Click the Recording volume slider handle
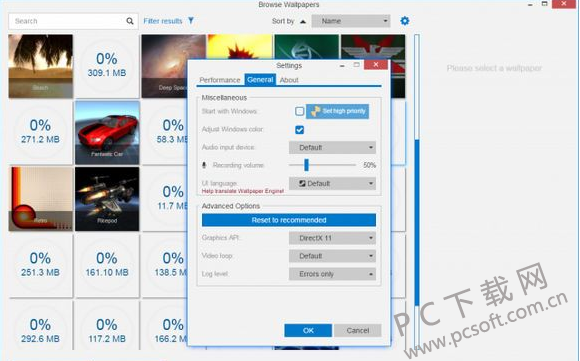 pos(306,165)
